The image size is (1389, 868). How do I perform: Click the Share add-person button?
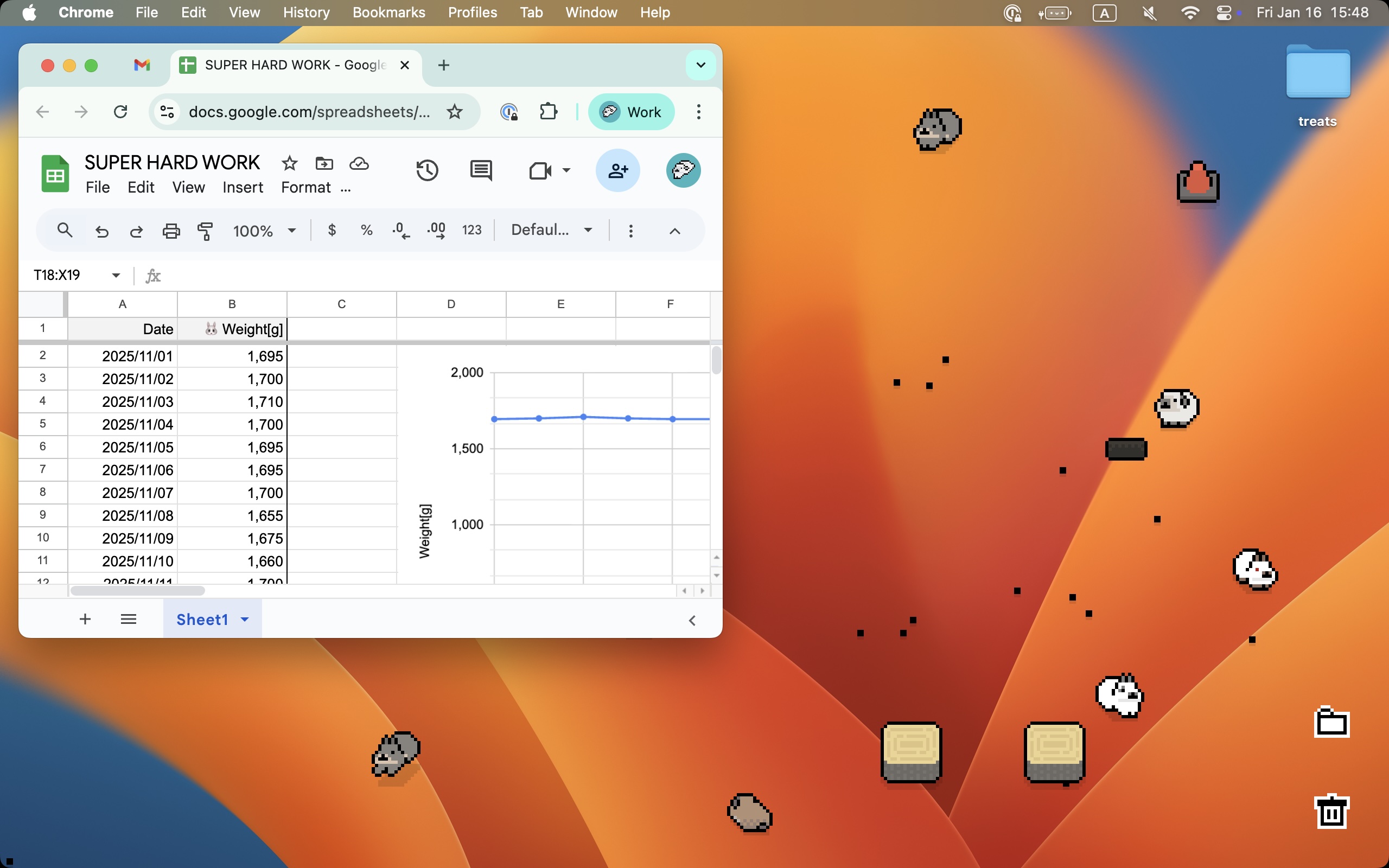pos(617,170)
